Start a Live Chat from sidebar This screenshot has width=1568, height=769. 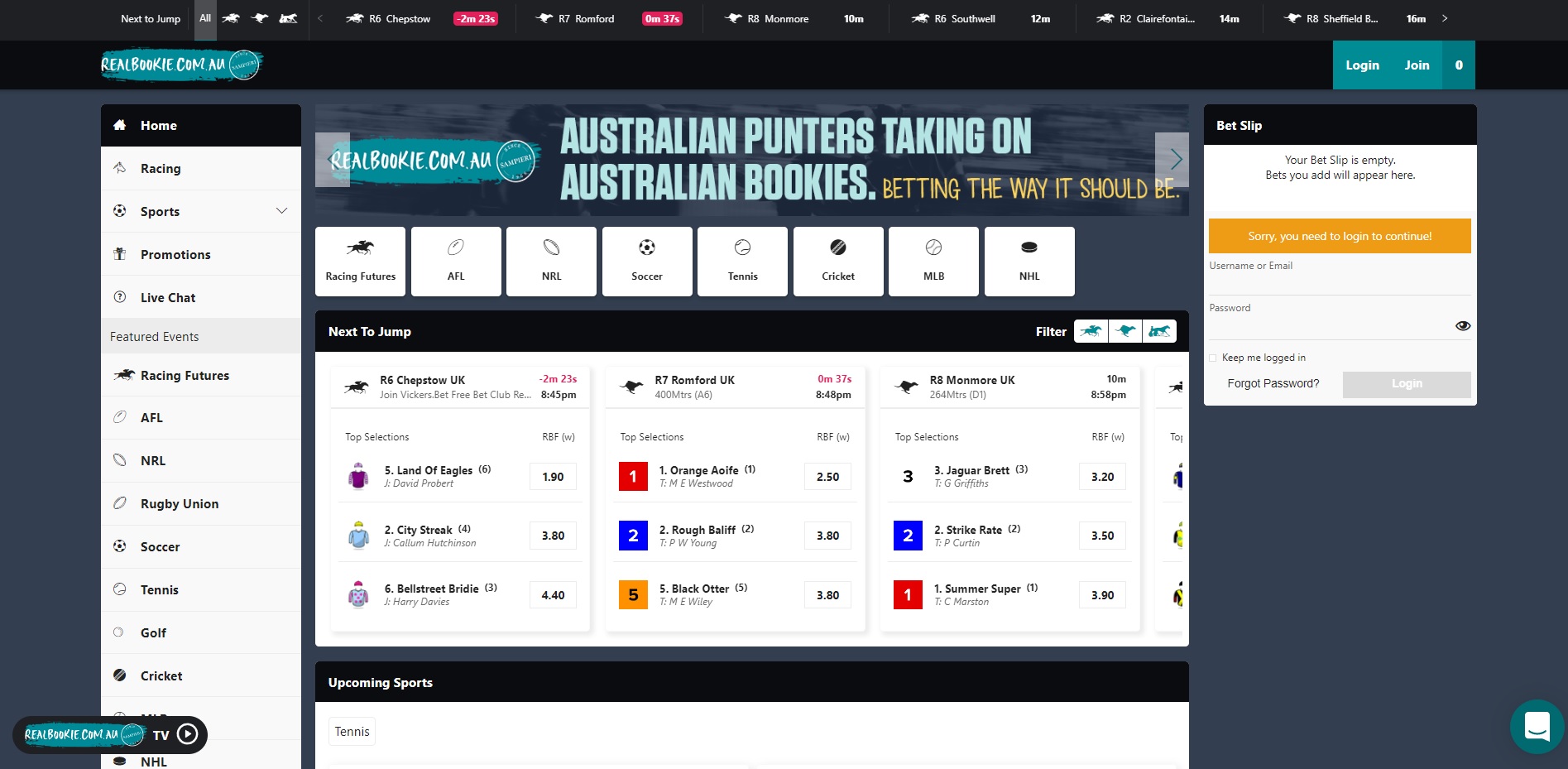[x=201, y=298]
